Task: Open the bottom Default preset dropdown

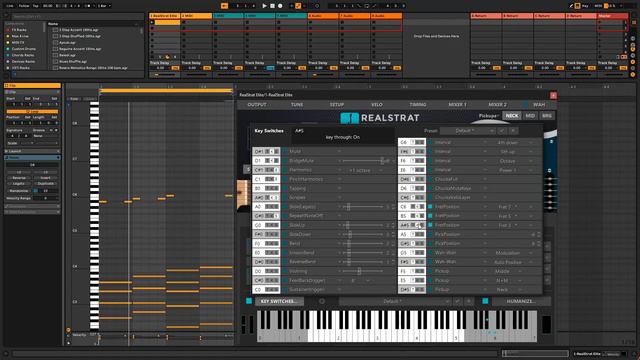Action: pyautogui.click(x=395, y=301)
